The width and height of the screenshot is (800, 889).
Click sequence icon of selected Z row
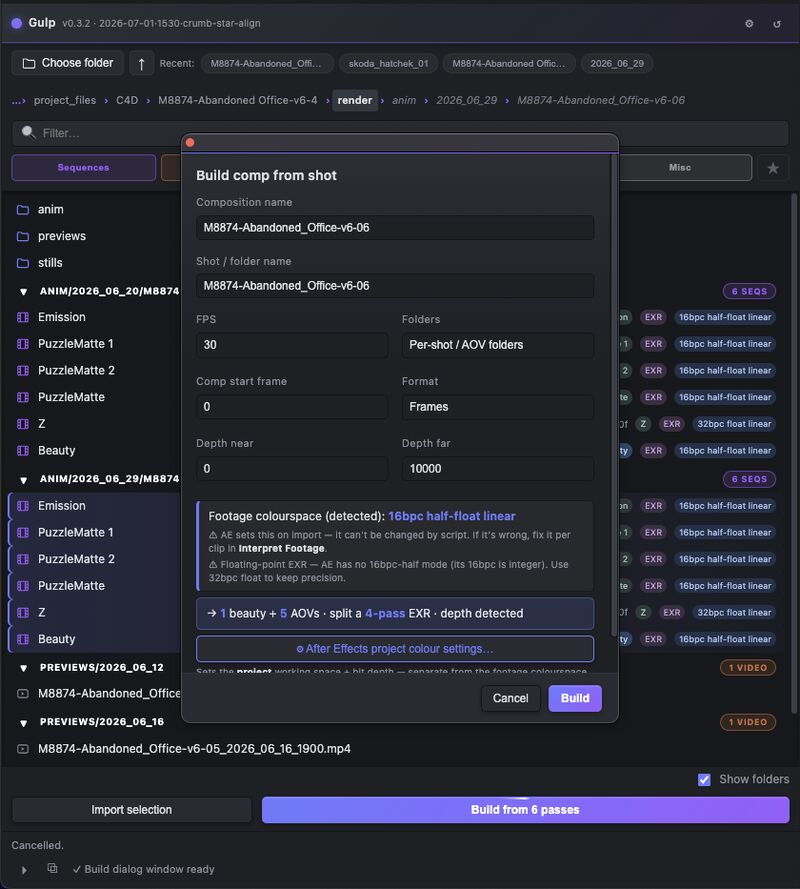pos(23,613)
